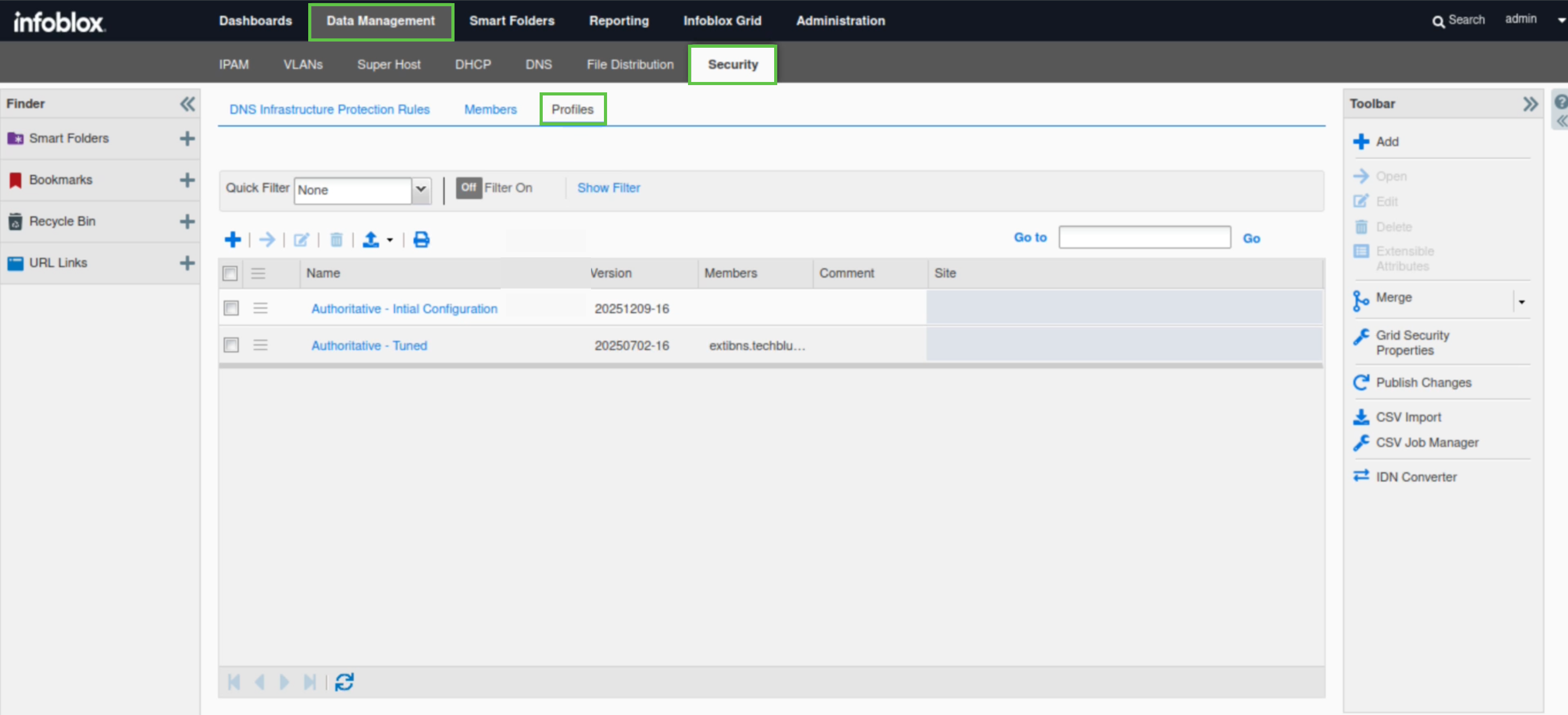Collapse the Toolbar panel
1568x715 pixels.
click(1530, 104)
